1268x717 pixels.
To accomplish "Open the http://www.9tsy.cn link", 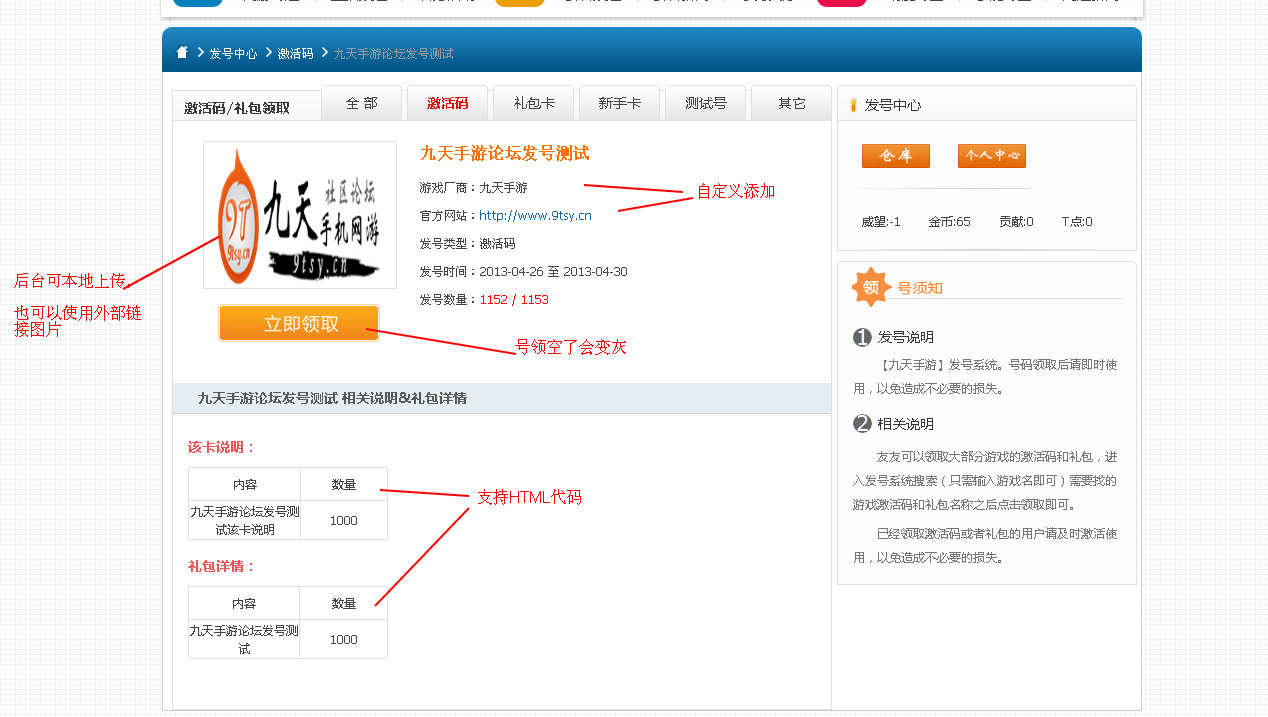I will [535, 215].
